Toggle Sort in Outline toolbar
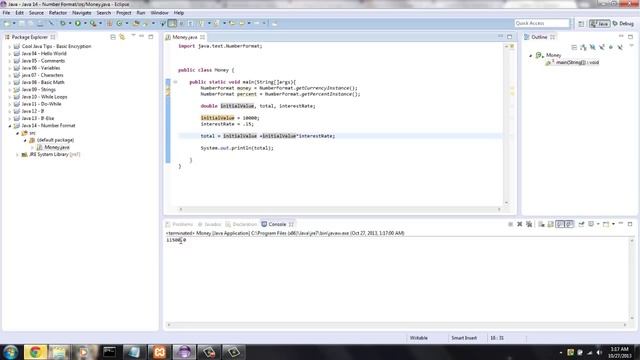This screenshot has width=640, height=360. point(583,47)
